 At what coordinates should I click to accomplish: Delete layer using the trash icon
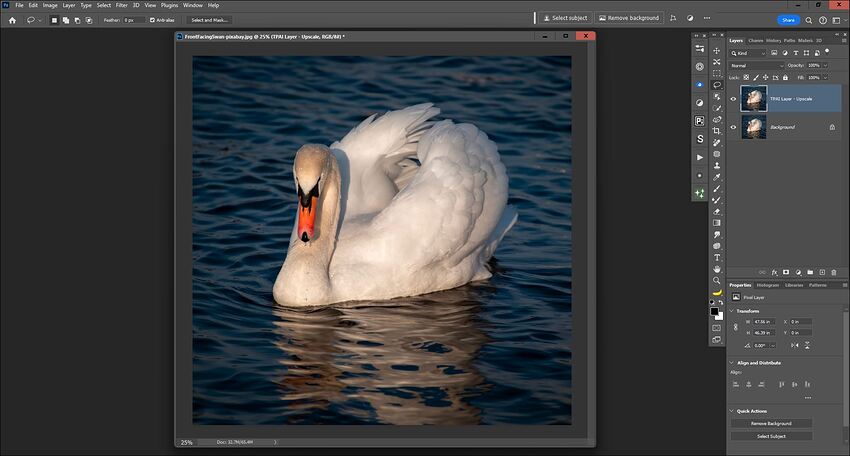point(834,273)
